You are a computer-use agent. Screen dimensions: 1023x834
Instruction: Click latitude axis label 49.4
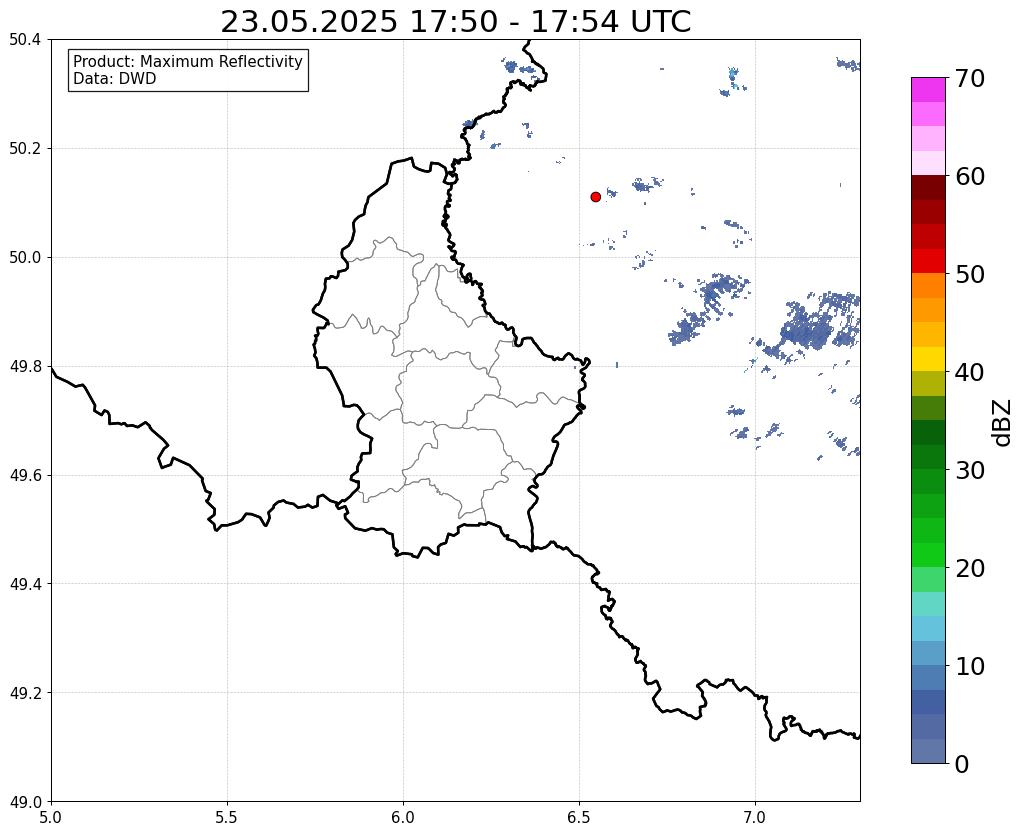coord(25,584)
